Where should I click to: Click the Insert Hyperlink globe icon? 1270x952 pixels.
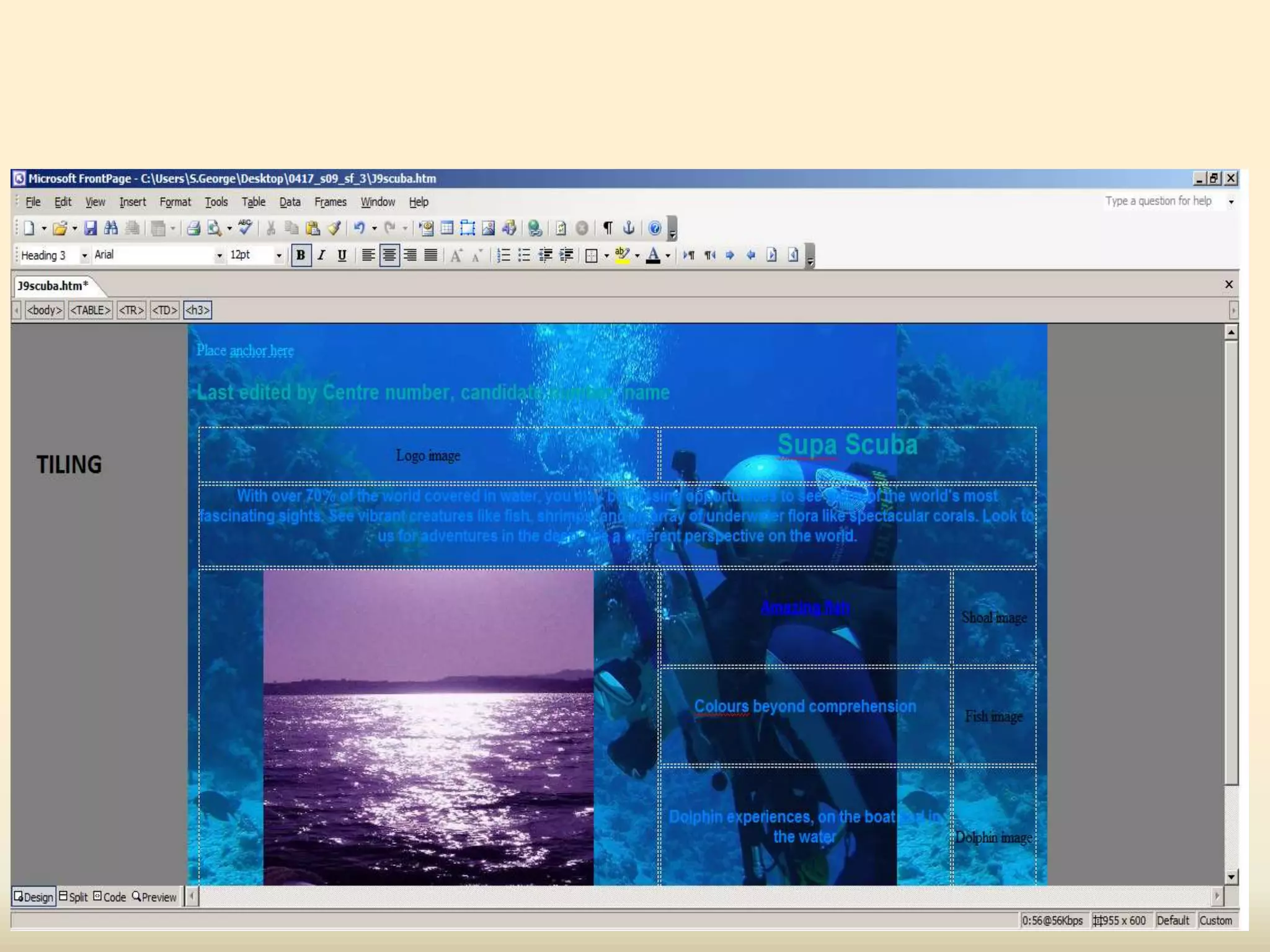click(x=535, y=228)
